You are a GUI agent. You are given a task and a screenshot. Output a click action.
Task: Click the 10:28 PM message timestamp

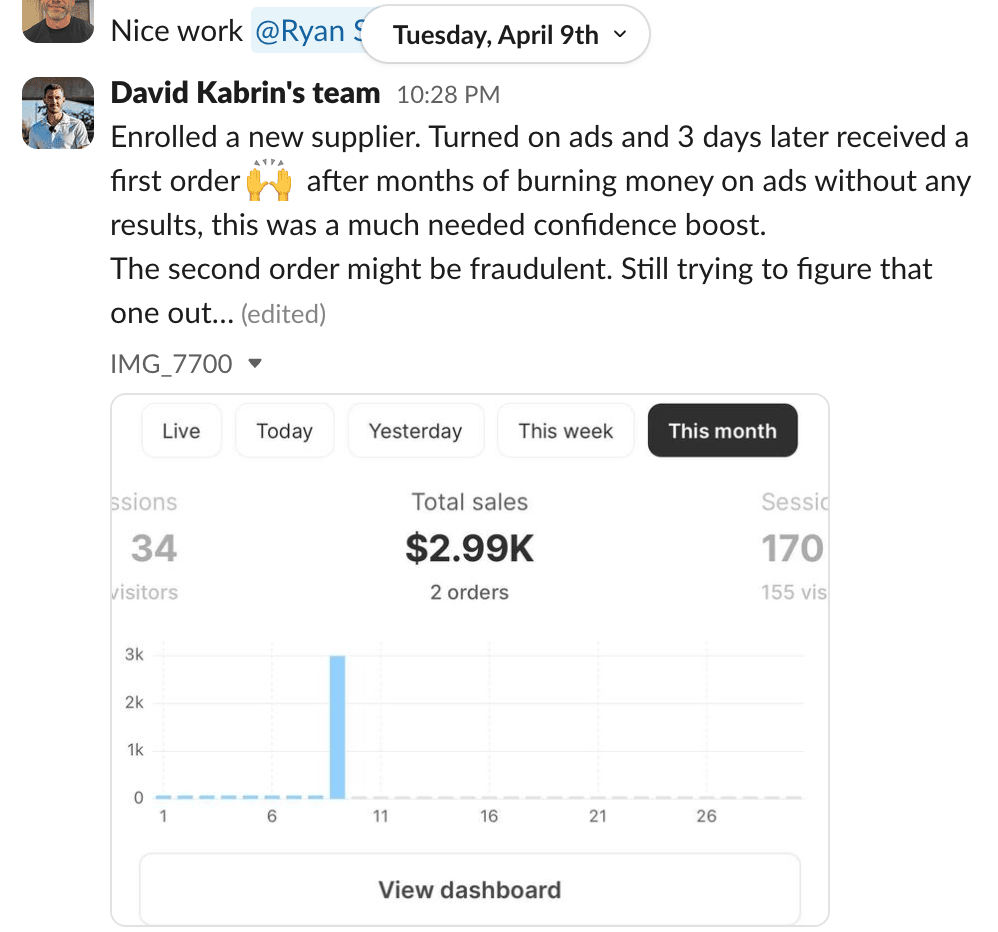(448, 95)
